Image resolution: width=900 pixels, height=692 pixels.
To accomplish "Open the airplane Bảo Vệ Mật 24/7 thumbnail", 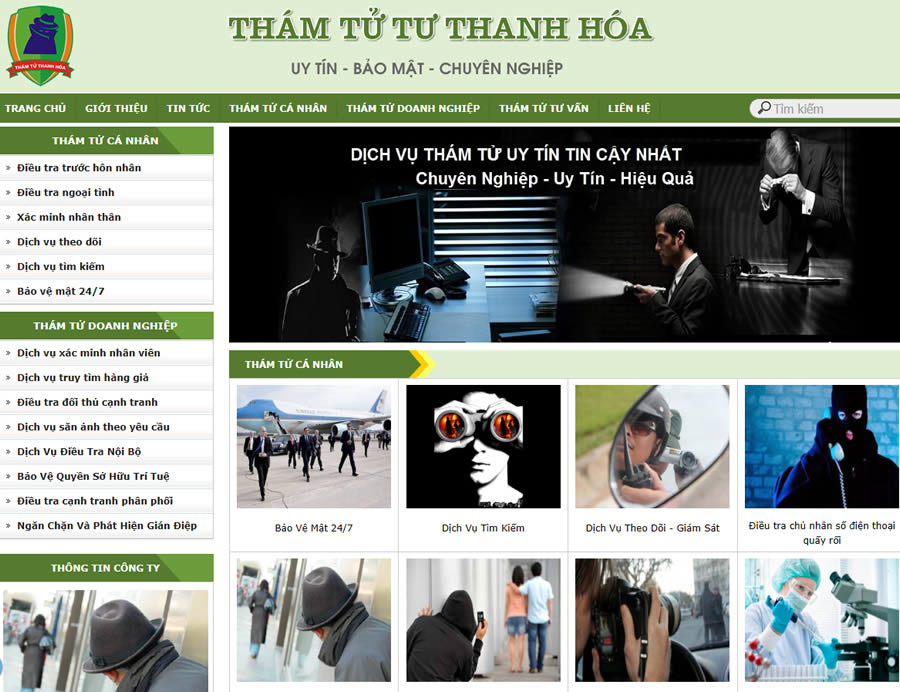I will click(314, 446).
